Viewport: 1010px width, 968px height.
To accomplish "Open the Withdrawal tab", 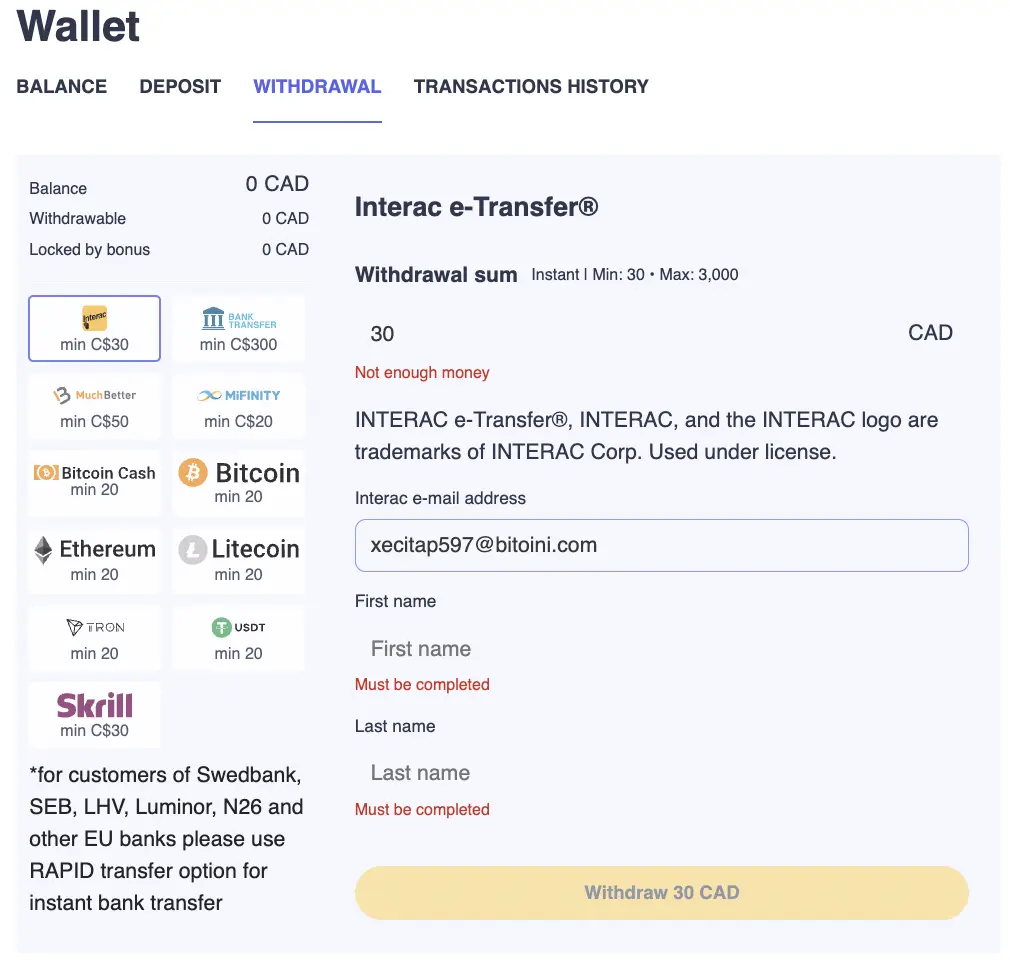I will coord(317,87).
